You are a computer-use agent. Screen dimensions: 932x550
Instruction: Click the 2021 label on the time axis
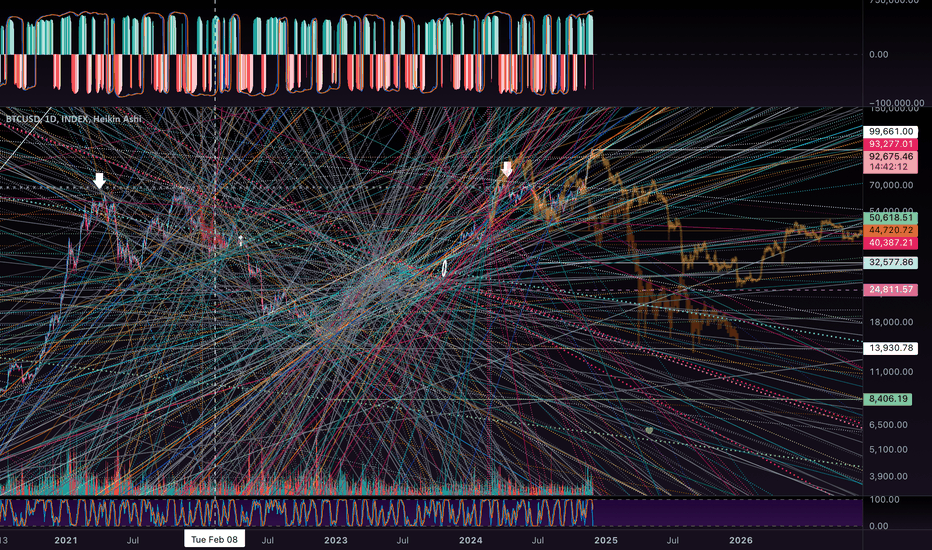65,540
